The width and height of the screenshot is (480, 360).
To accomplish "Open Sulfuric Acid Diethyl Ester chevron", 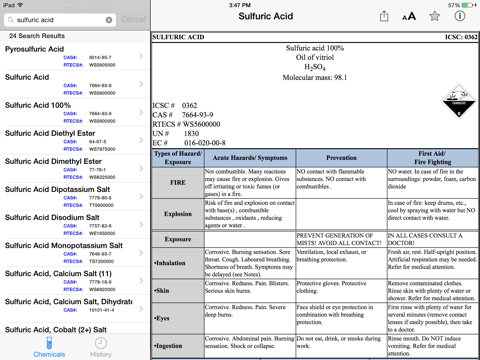I will 141,140.
